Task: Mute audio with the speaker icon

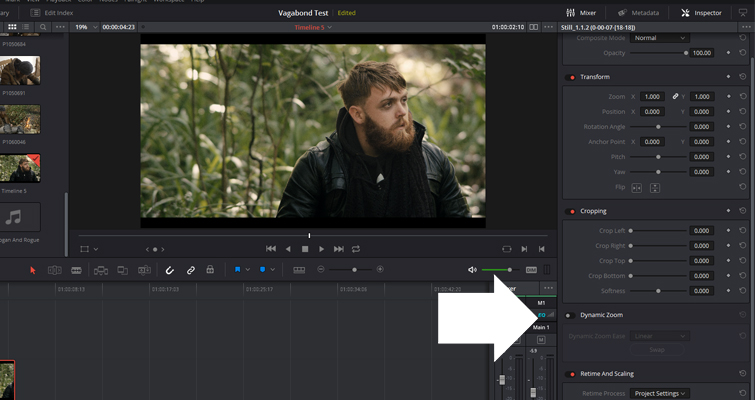Action: tap(472, 270)
